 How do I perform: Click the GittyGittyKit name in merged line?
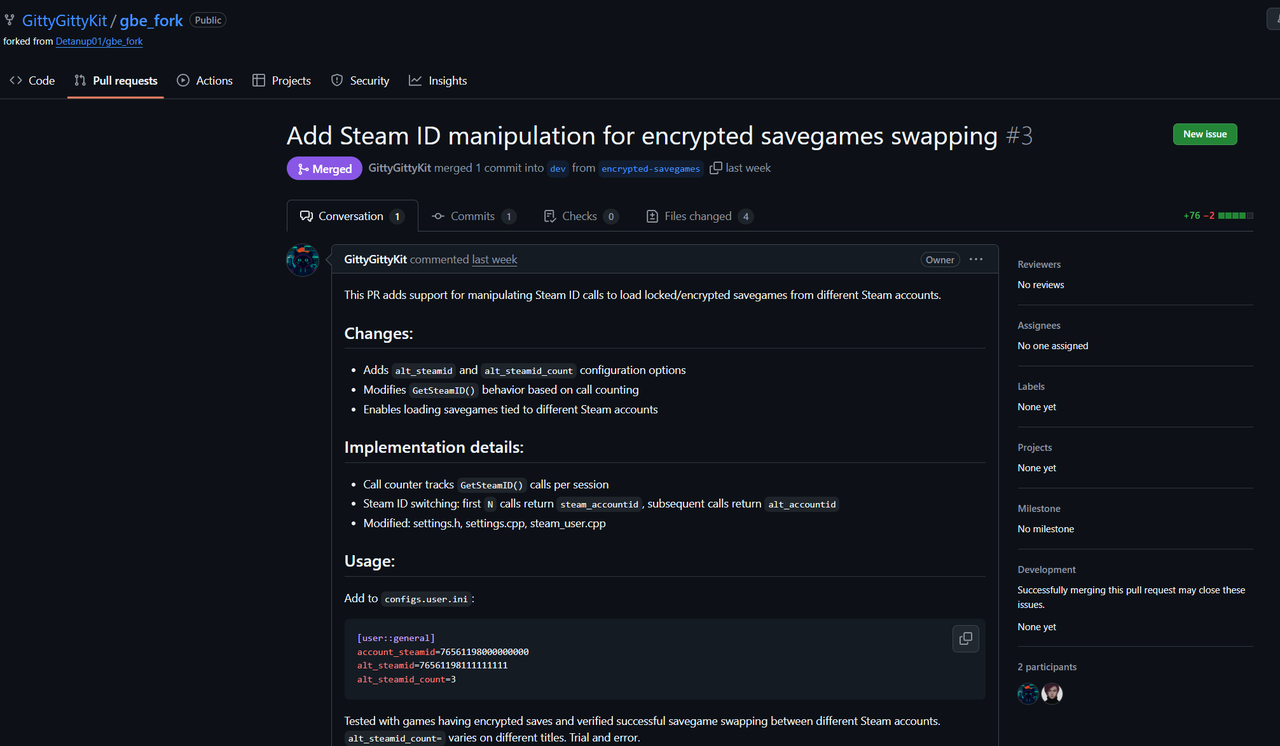tap(399, 168)
